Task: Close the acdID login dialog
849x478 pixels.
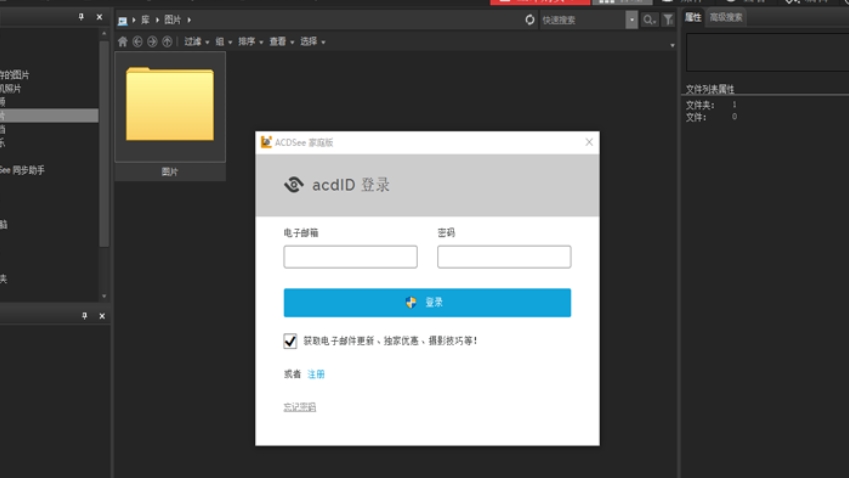Action: click(589, 142)
